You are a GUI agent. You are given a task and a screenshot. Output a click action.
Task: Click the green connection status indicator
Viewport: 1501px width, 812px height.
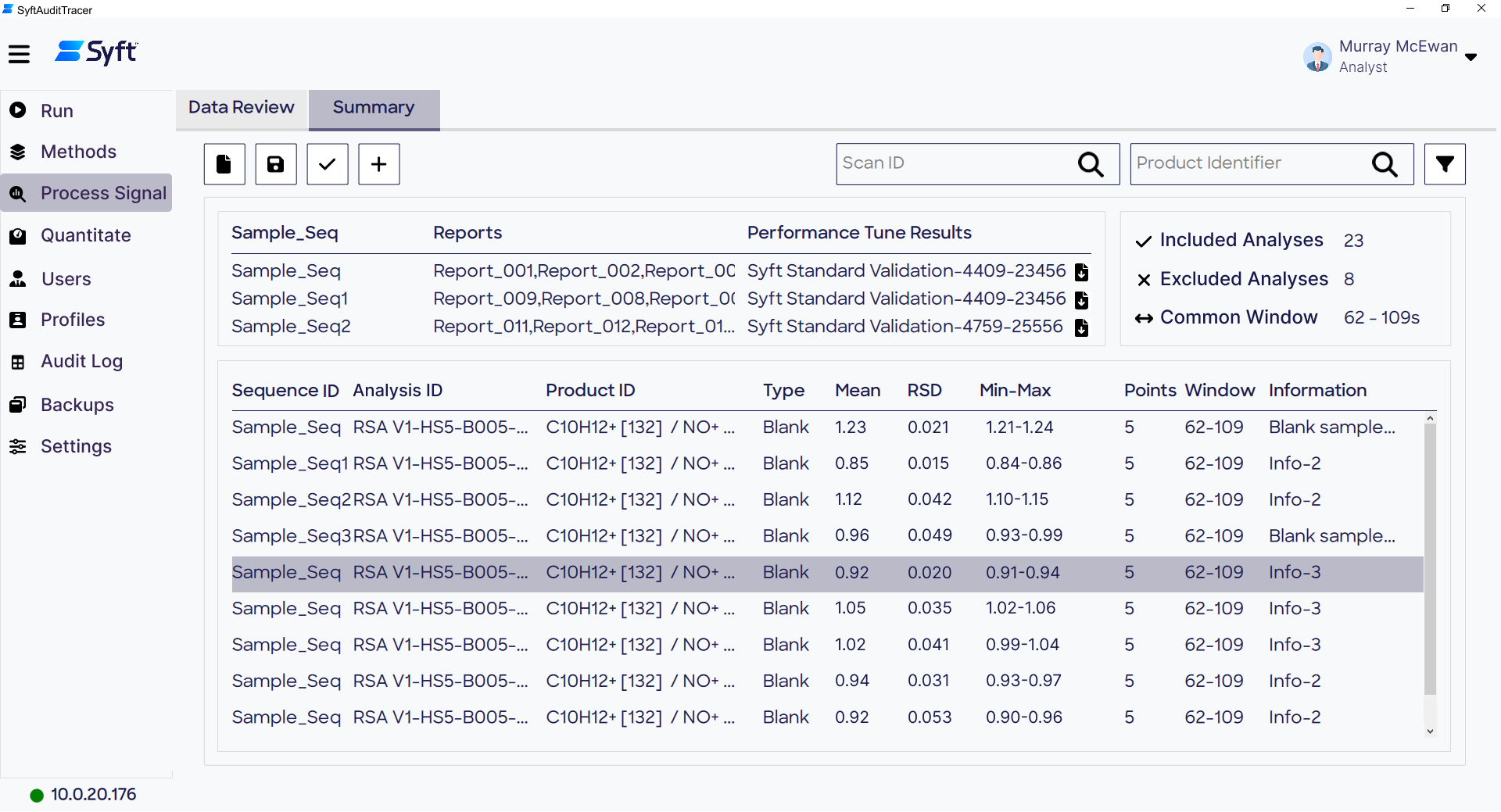tap(37, 796)
